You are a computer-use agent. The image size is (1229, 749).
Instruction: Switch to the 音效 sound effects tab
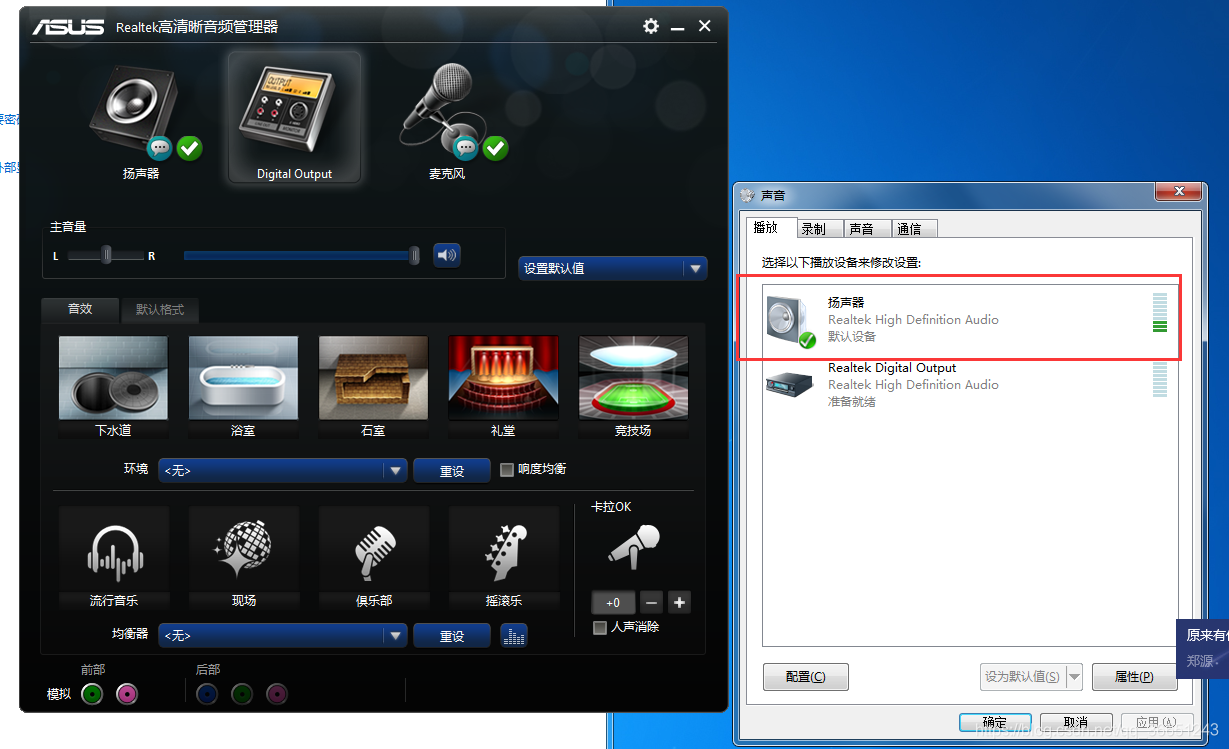coord(80,309)
